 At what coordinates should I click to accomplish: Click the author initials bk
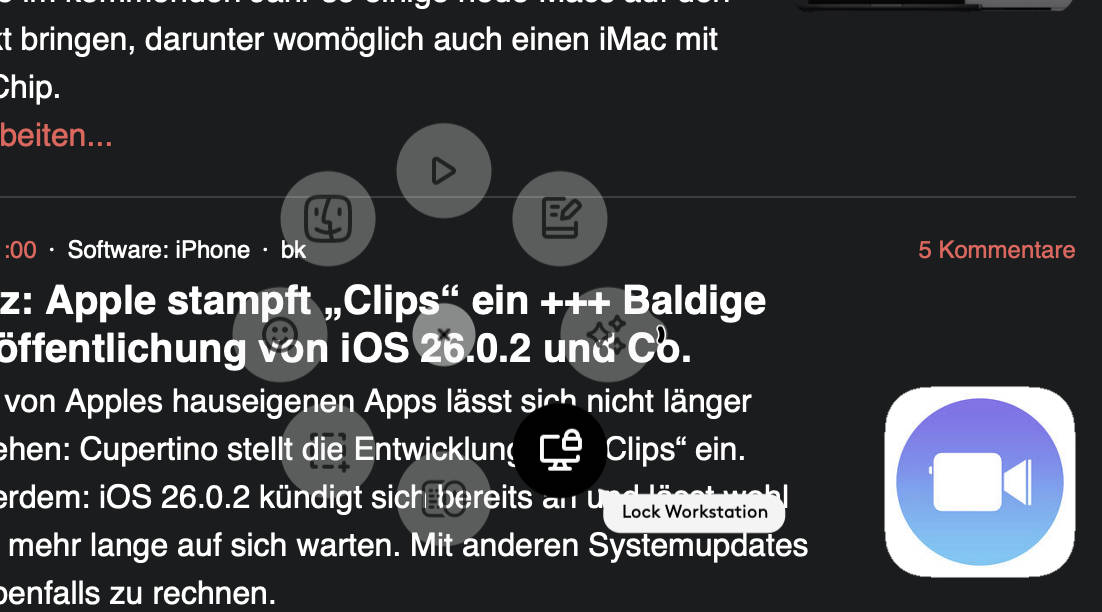coord(293,249)
